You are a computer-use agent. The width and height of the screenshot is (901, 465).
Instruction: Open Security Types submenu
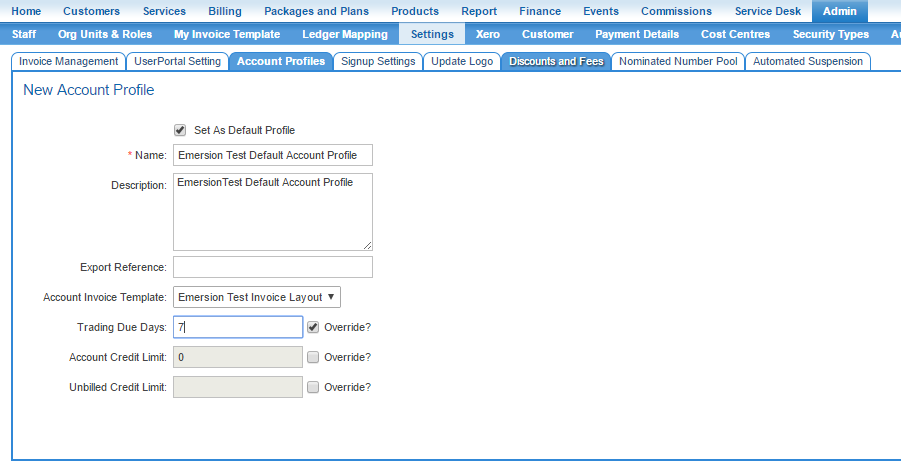[831, 34]
